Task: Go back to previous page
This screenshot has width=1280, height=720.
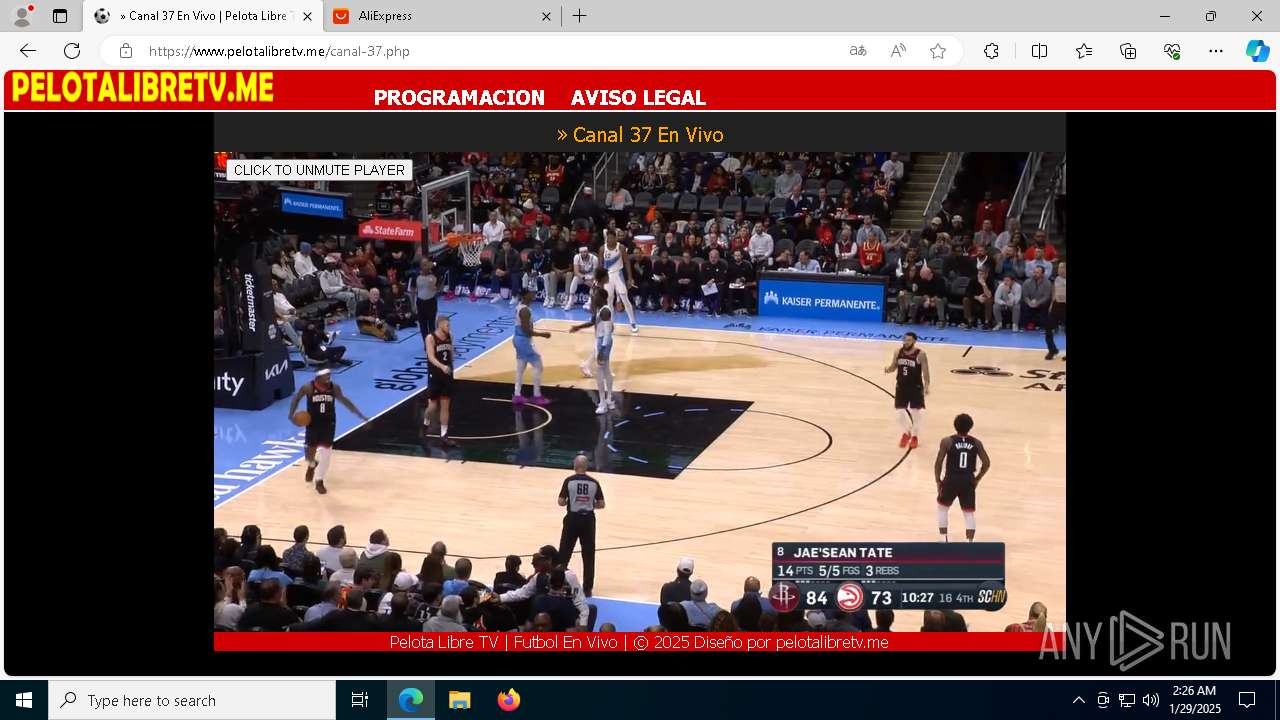Action: tap(28, 51)
